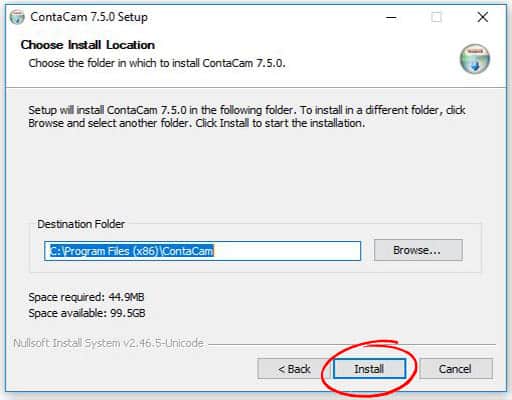Click the Space available 99.5GB label
The image size is (512, 400).
coord(87,313)
